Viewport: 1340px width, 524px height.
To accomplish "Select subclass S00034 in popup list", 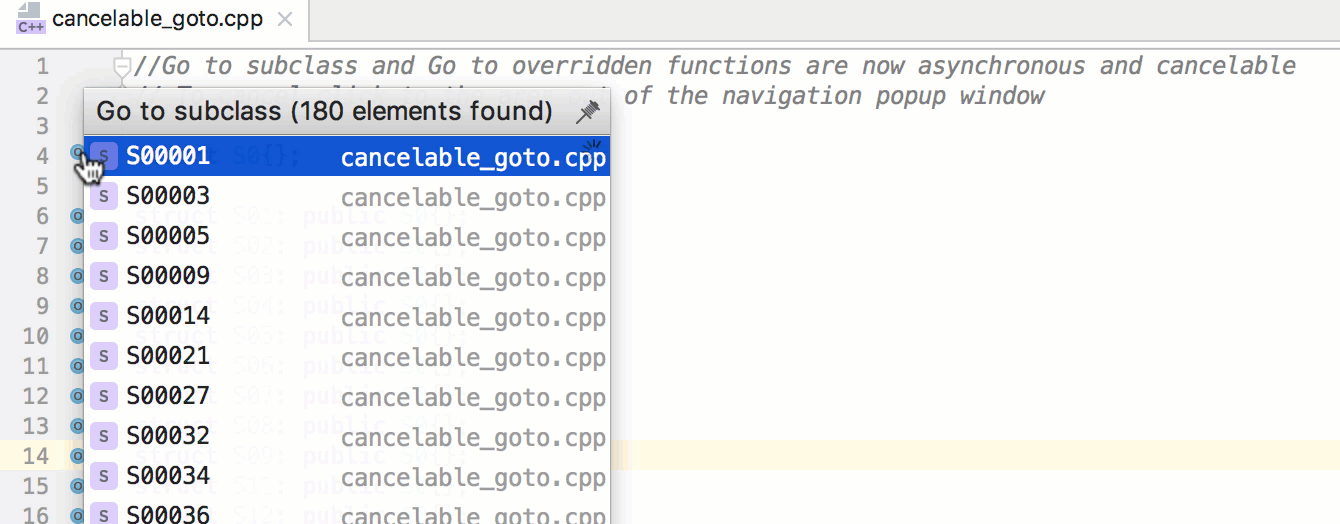I will (x=347, y=476).
